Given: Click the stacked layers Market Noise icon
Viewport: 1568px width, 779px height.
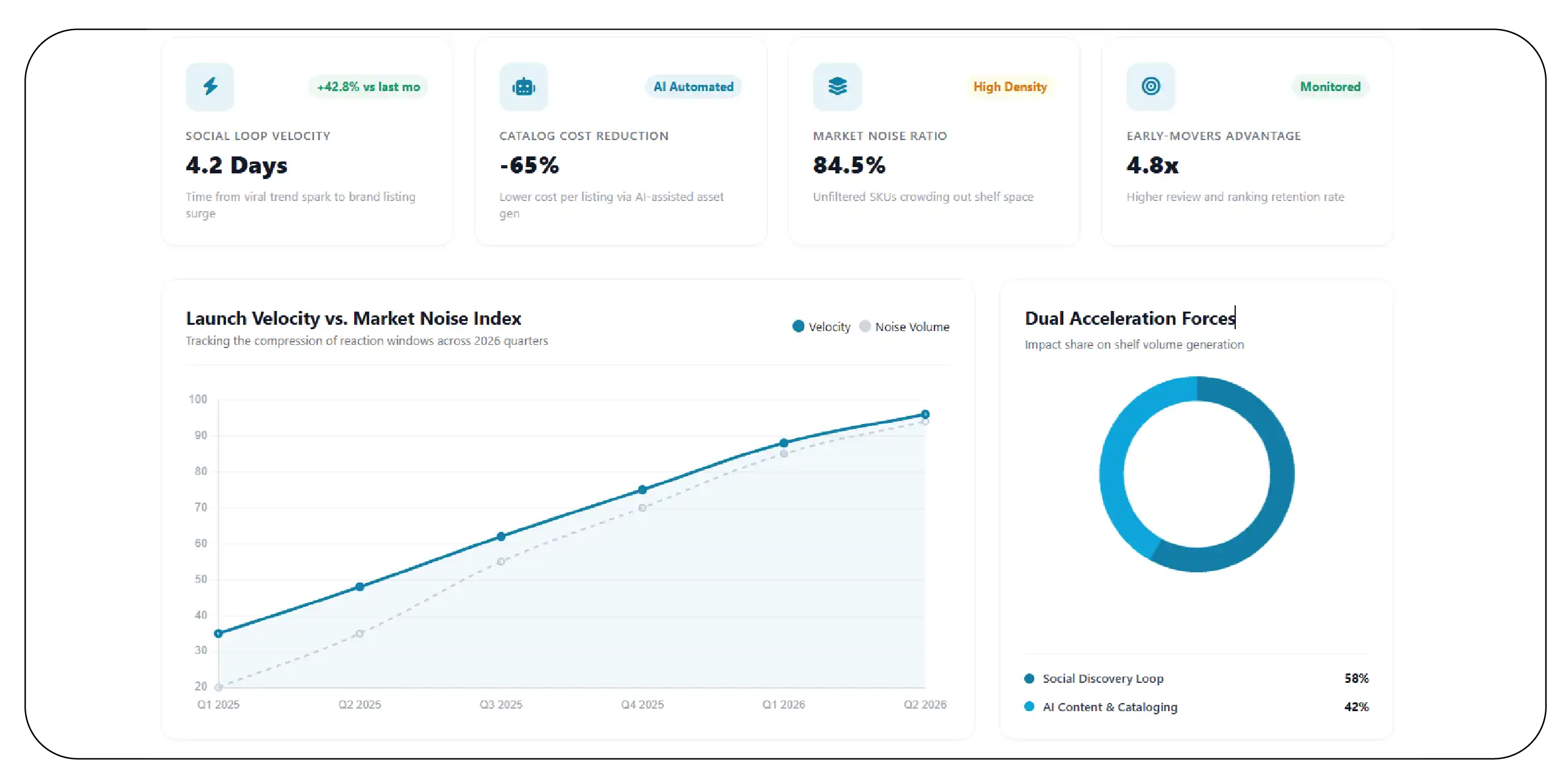Looking at the screenshot, I should [x=837, y=87].
